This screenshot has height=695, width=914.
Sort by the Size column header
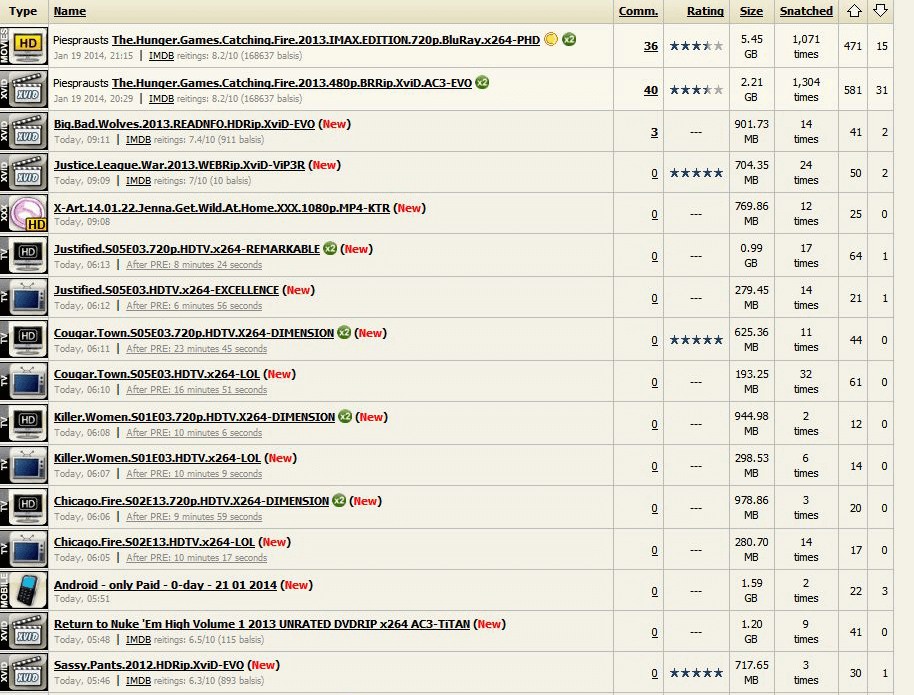[751, 11]
